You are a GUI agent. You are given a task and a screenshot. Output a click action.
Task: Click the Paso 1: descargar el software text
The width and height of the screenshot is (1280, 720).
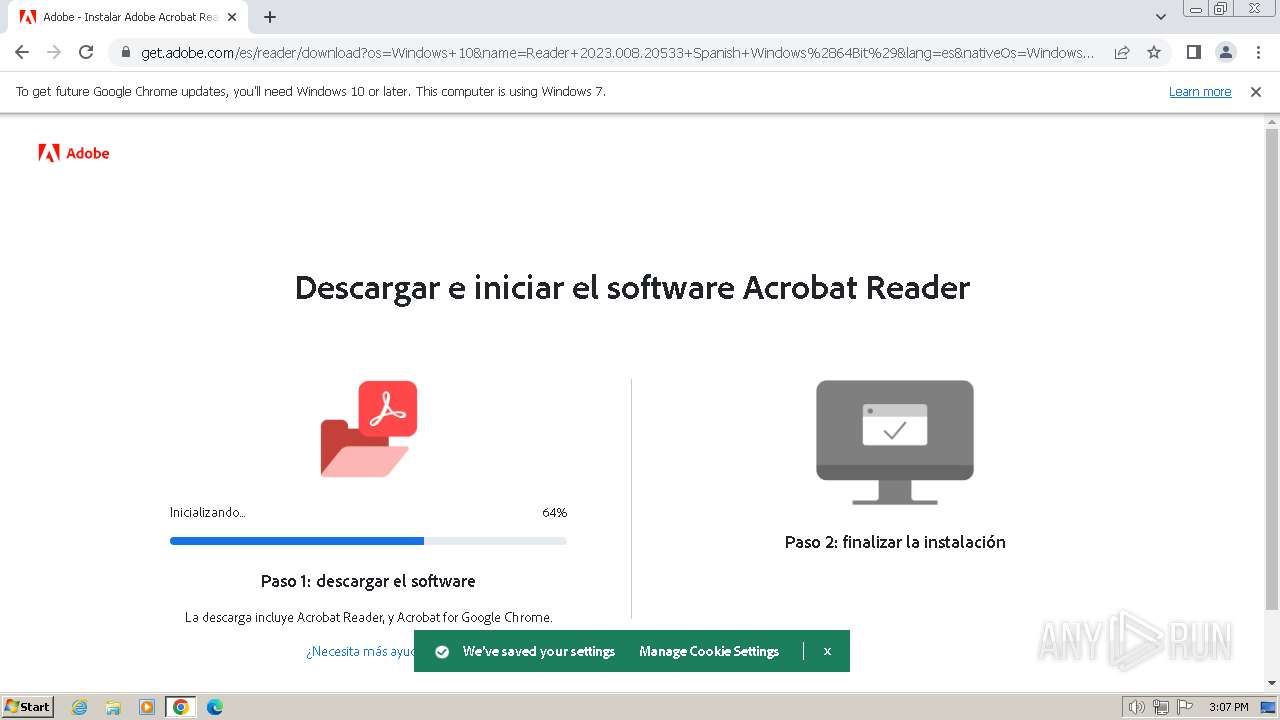click(x=368, y=581)
